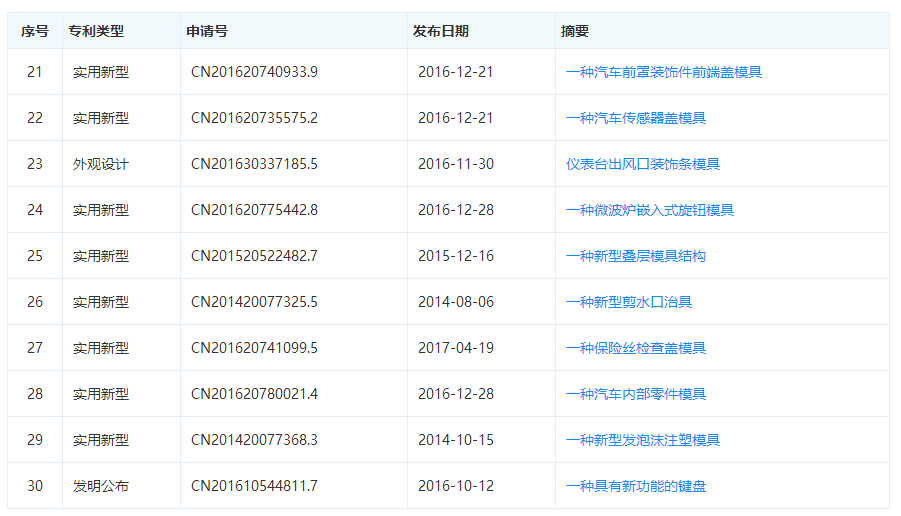Open the 一种微波炉嵌入式旋钮模具 patent link
Viewport: 901px width, 516px height.
click(x=650, y=210)
